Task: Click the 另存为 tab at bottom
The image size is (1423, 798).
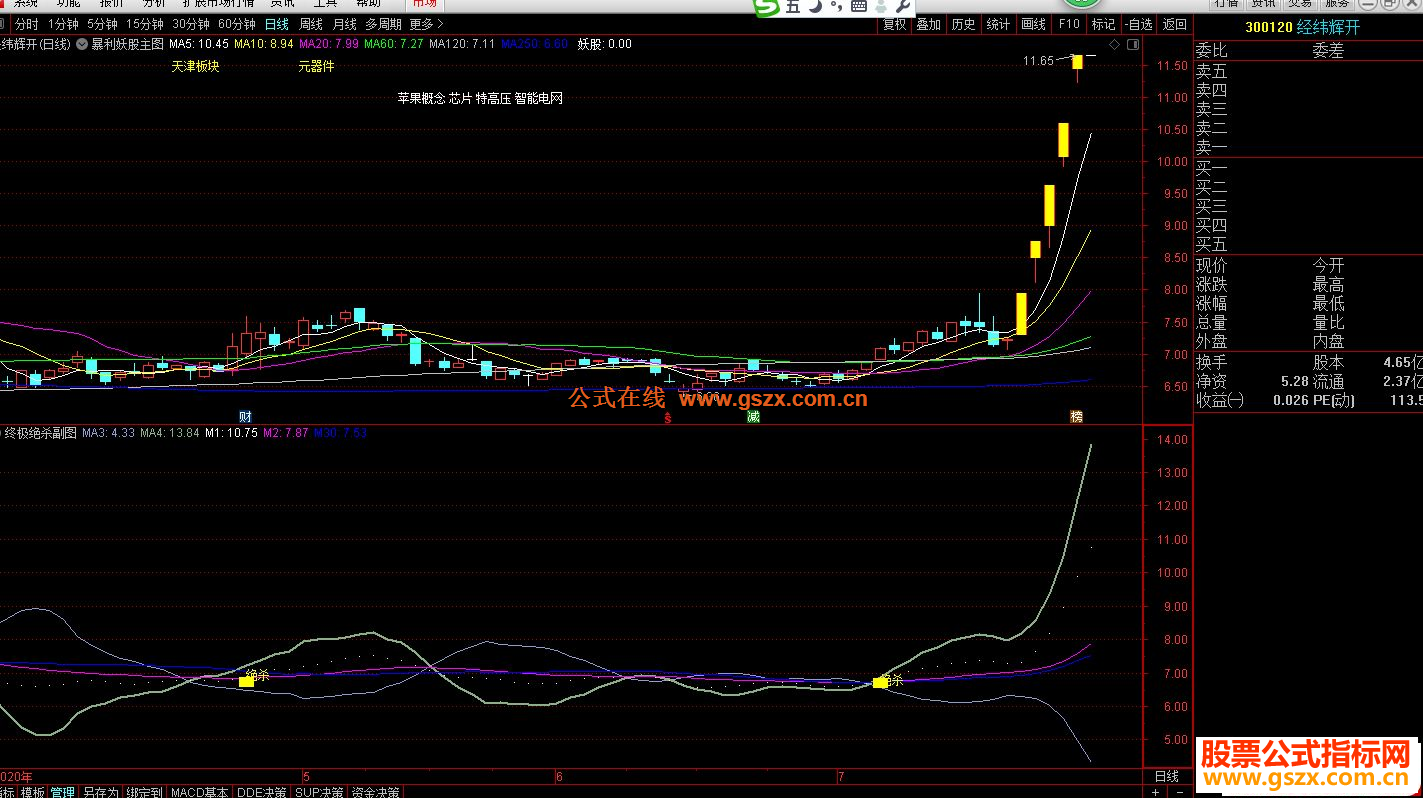Action: click(100, 792)
